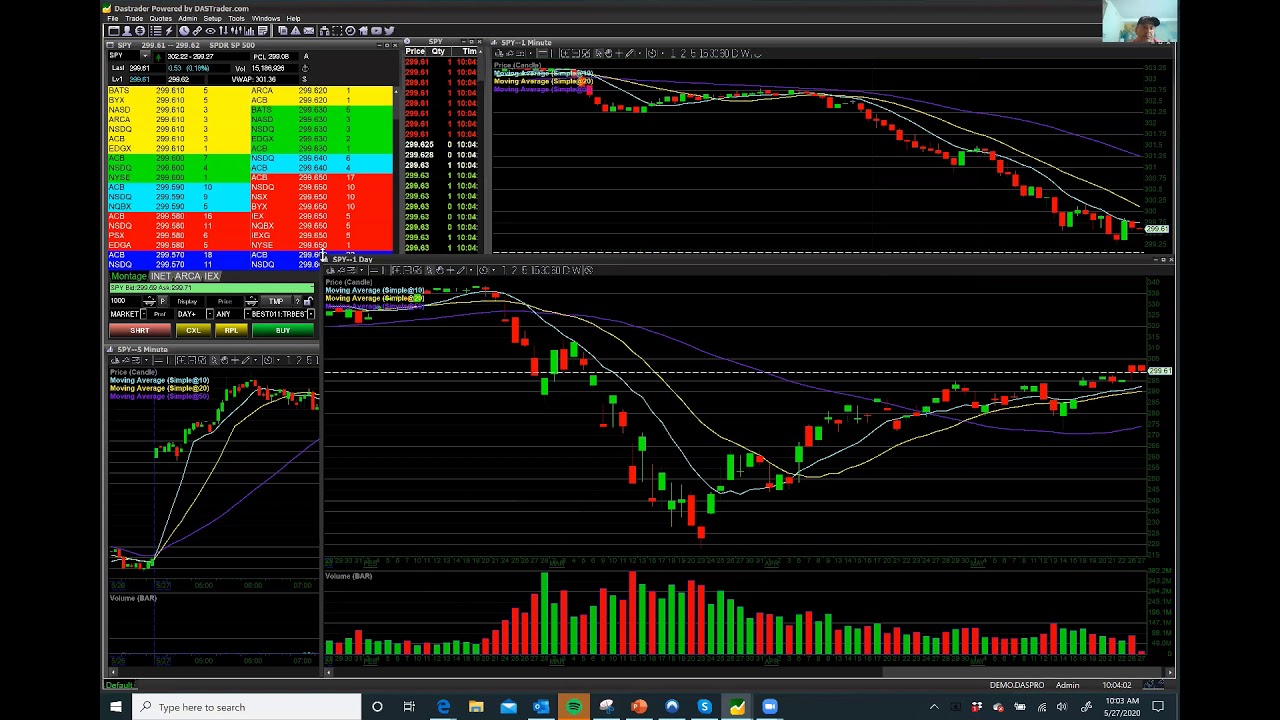Open the envelope message icon

(x=309, y=31)
